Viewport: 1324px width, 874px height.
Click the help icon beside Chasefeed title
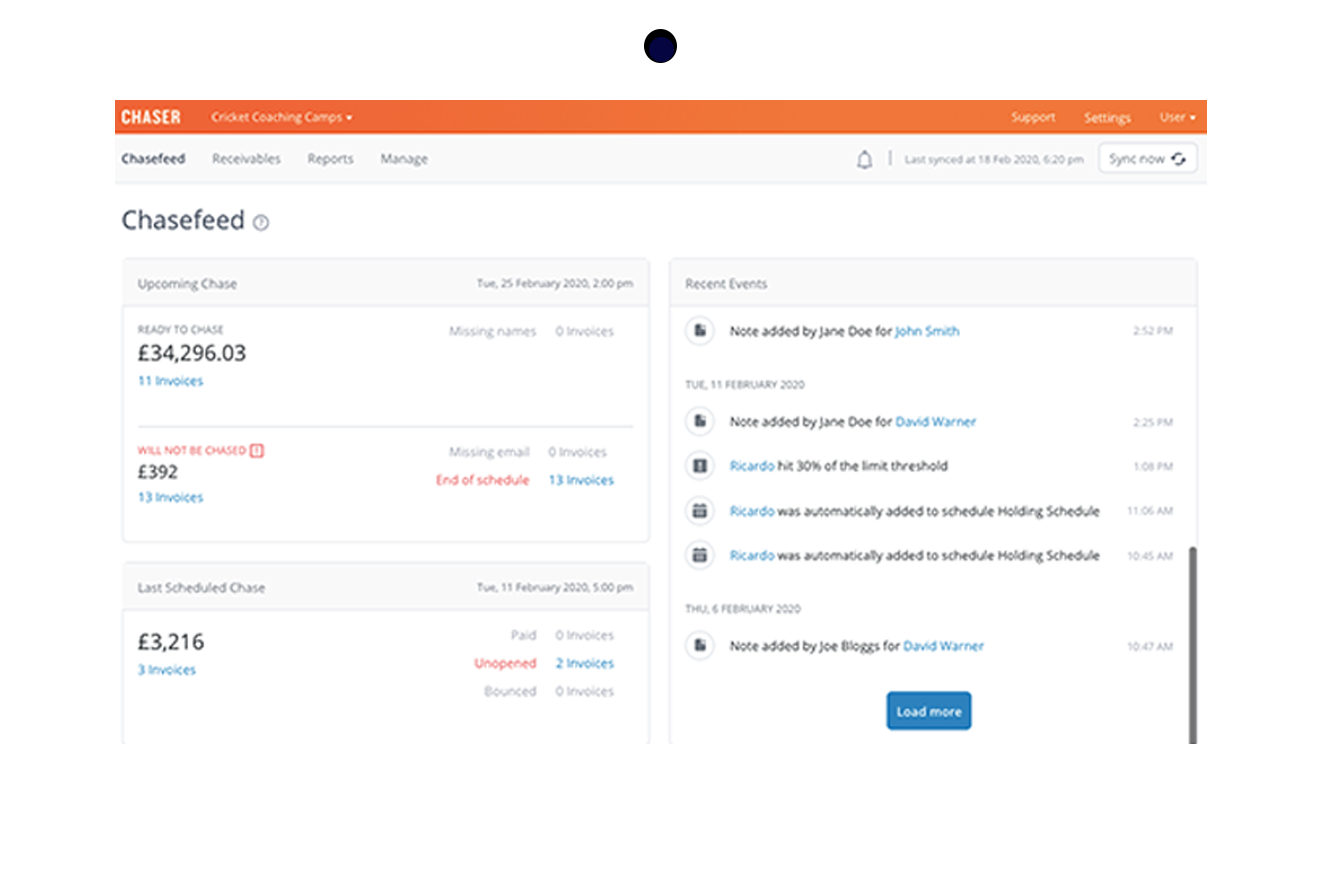[261, 223]
